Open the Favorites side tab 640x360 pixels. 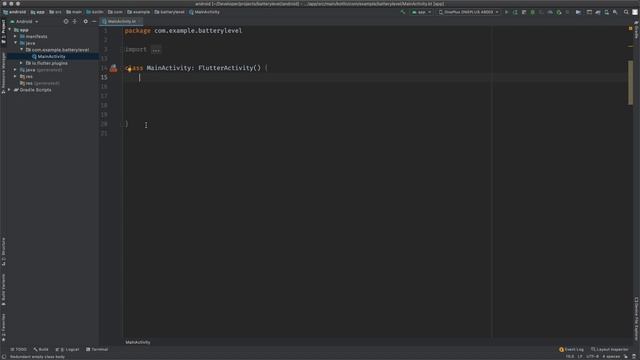click(x=3, y=327)
